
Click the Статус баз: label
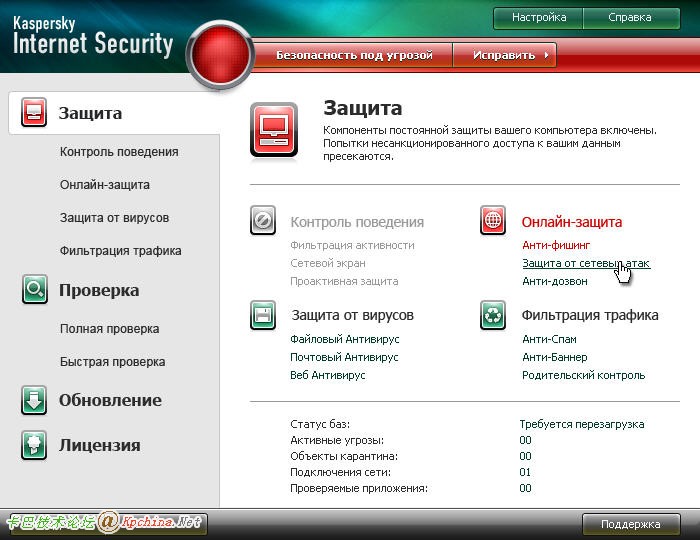[x=320, y=424]
